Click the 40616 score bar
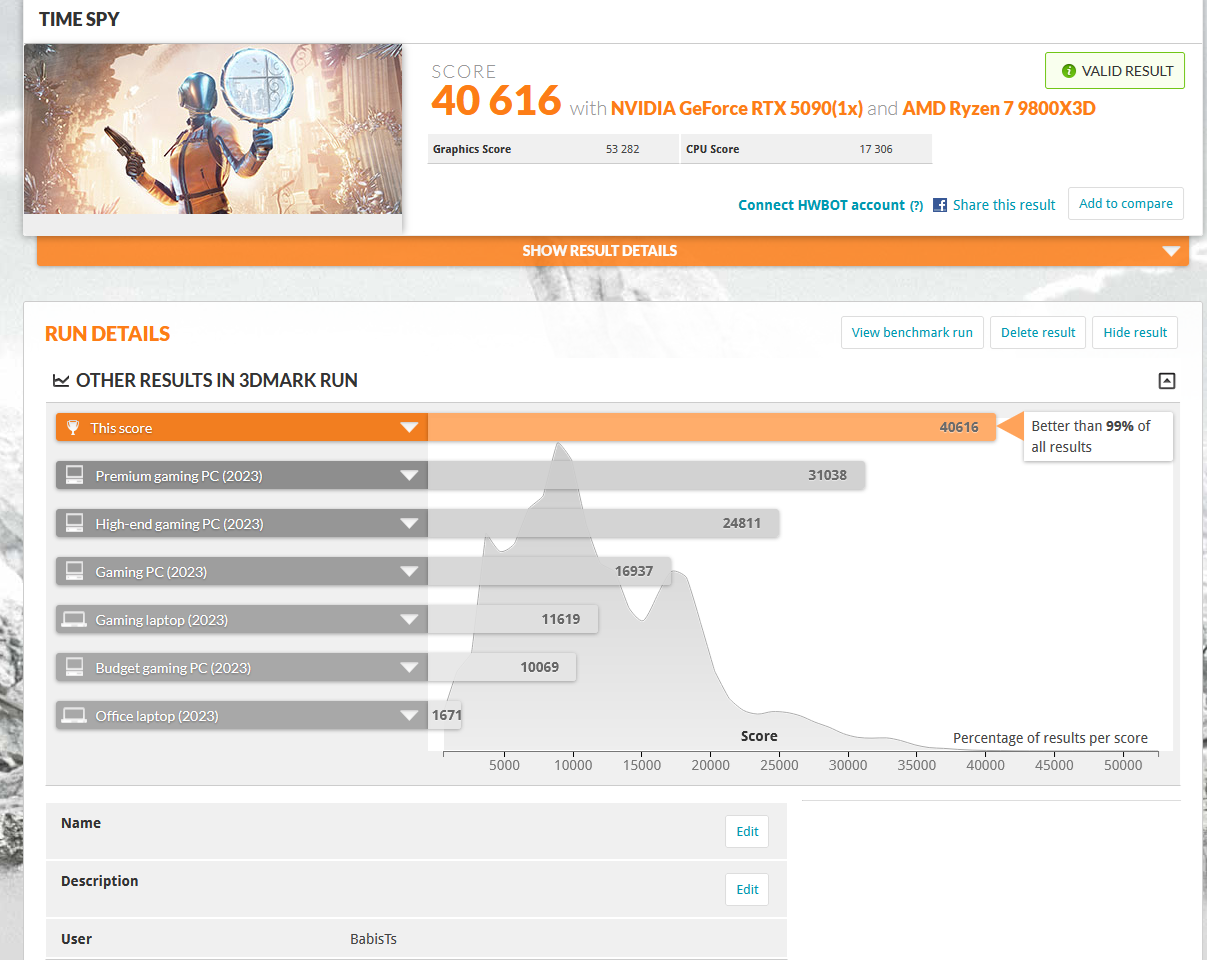The width and height of the screenshot is (1207, 960). pos(712,428)
